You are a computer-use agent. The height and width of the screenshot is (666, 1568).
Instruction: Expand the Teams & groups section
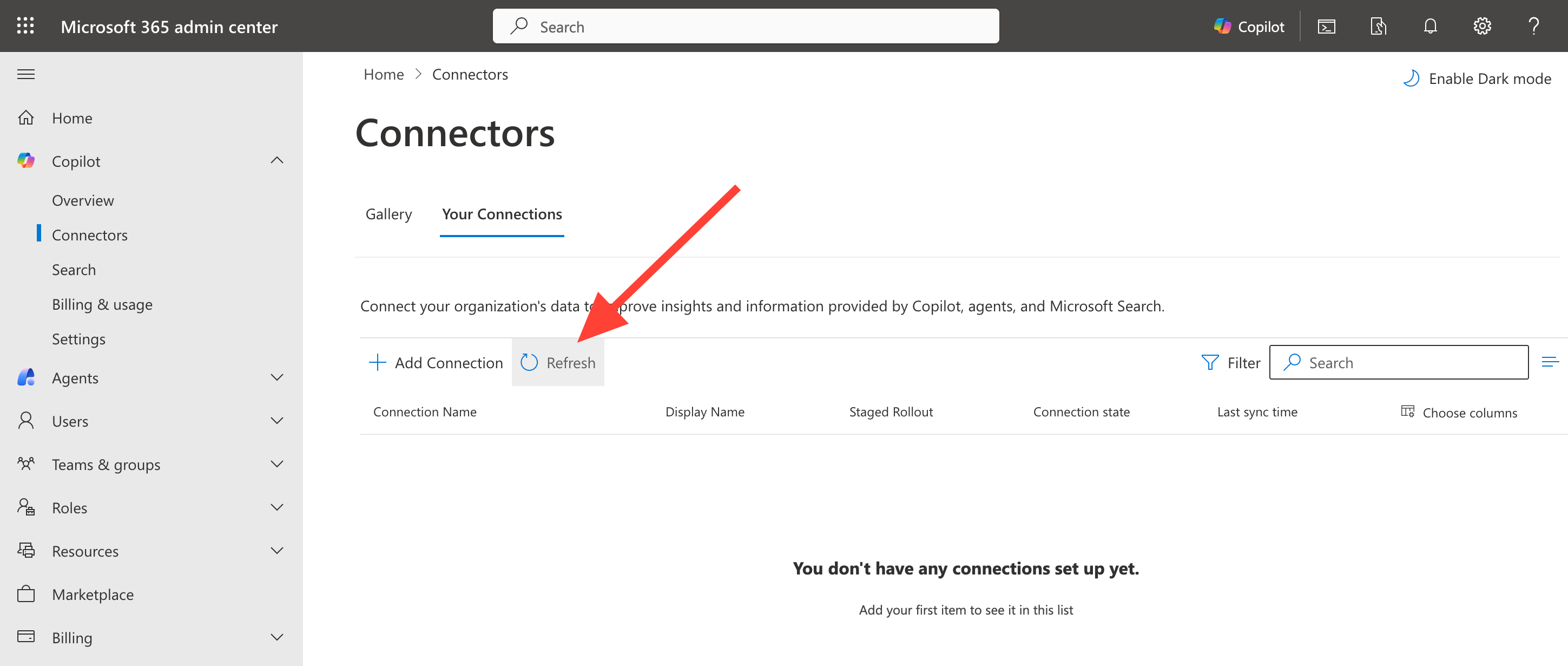pyautogui.click(x=276, y=465)
